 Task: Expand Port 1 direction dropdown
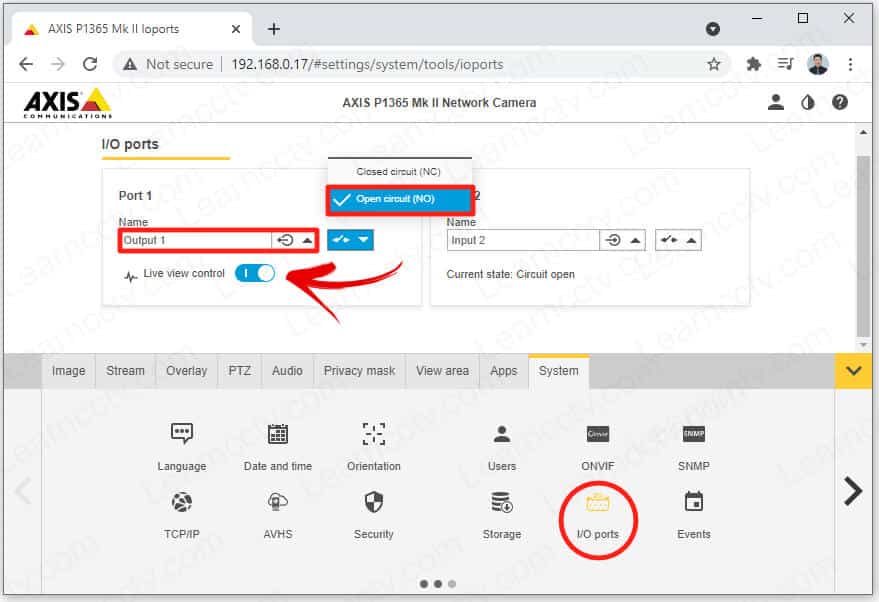(x=295, y=240)
